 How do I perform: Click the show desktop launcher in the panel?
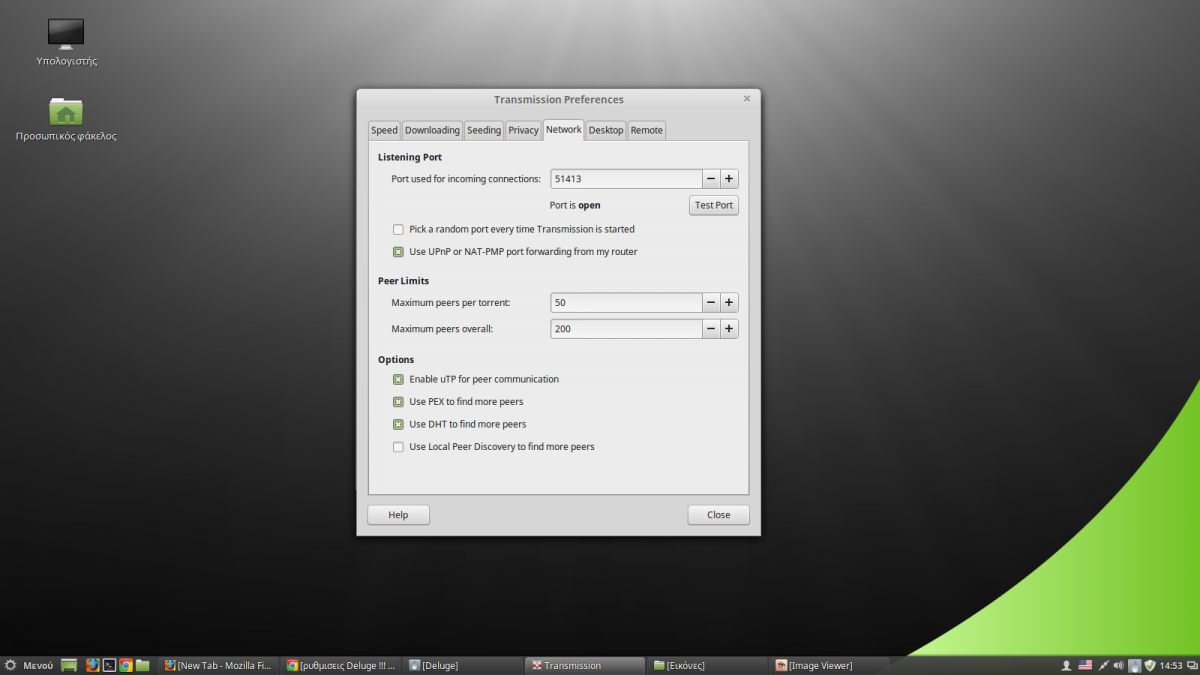(x=69, y=665)
